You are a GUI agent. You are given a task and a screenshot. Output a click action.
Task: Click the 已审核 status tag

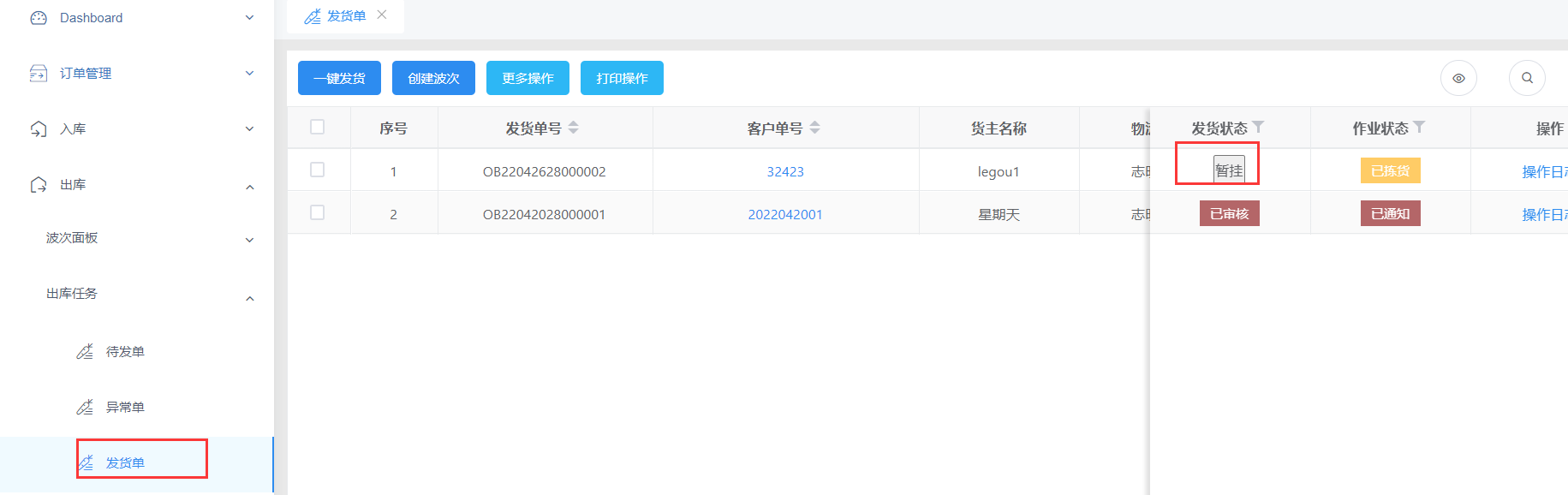point(1230,213)
